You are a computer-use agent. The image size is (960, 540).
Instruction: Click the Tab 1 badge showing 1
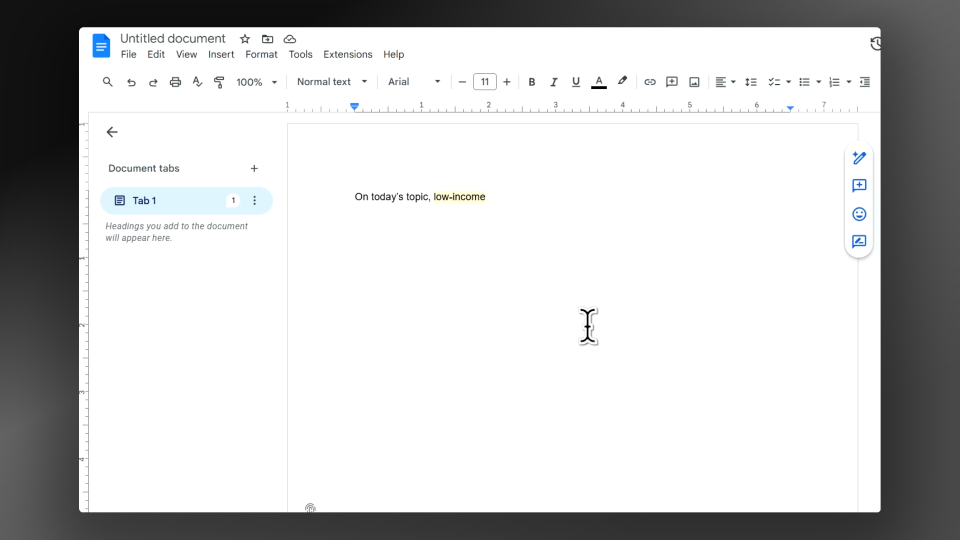click(x=233, y=200)
